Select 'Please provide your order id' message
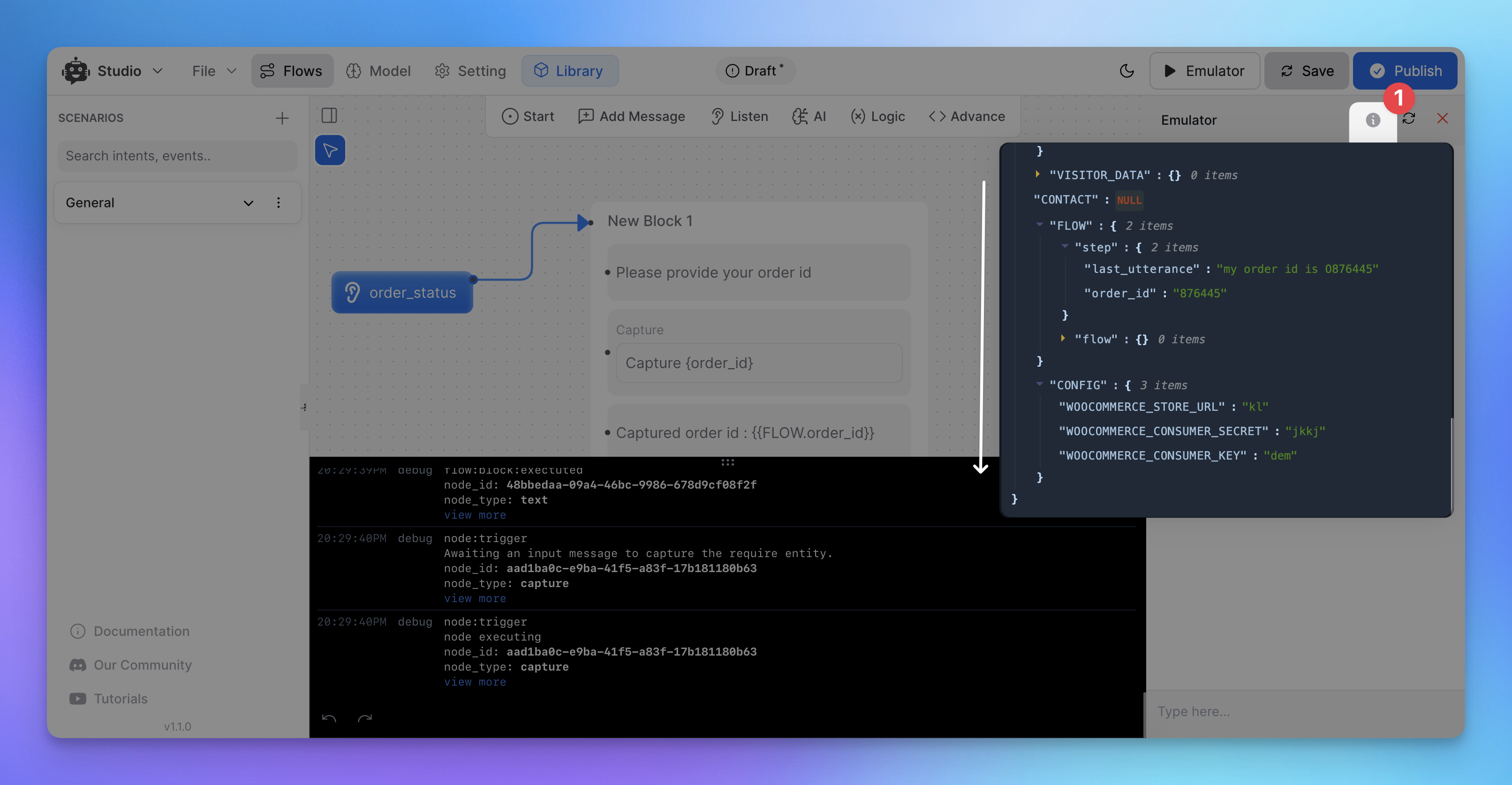This screenshot has width=1512, height=785. [759, 273]
